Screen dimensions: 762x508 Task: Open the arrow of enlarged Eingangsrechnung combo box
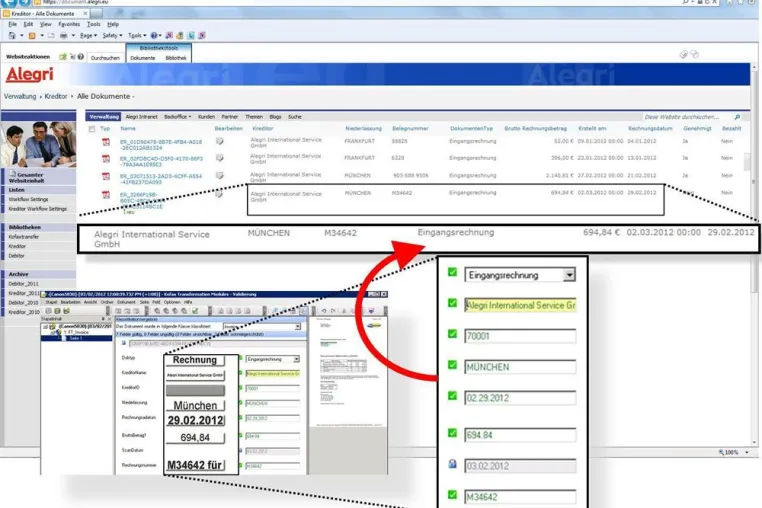[569, 275]
